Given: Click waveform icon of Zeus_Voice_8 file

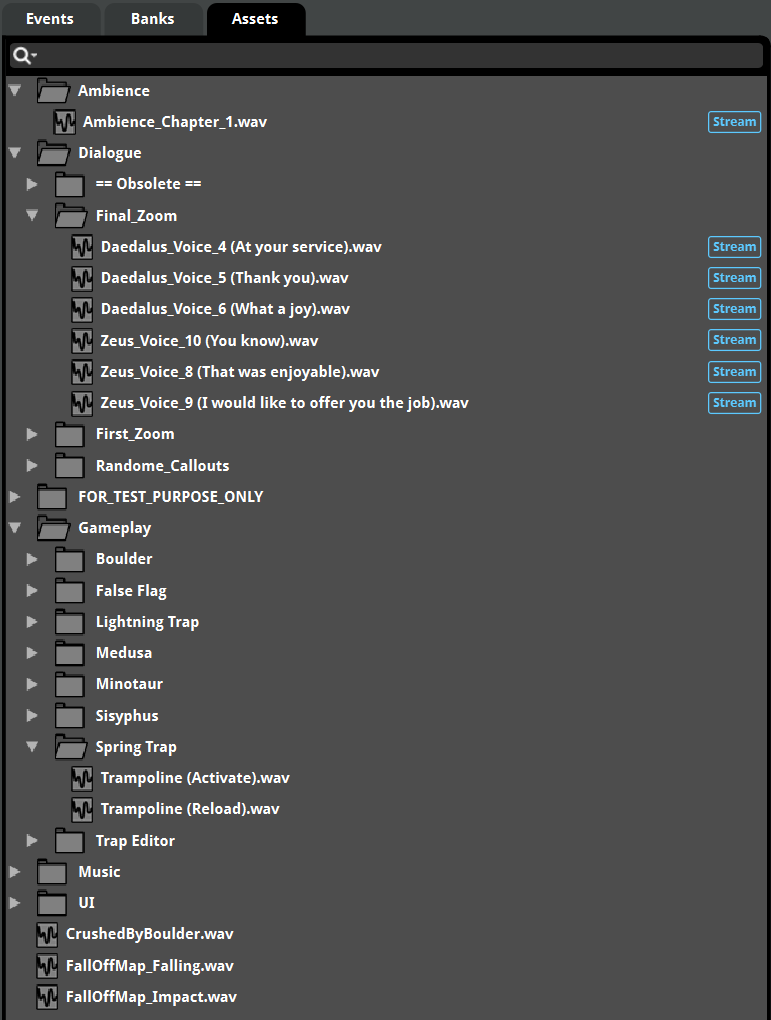Looking at the screenshot, I should (82, 371).
